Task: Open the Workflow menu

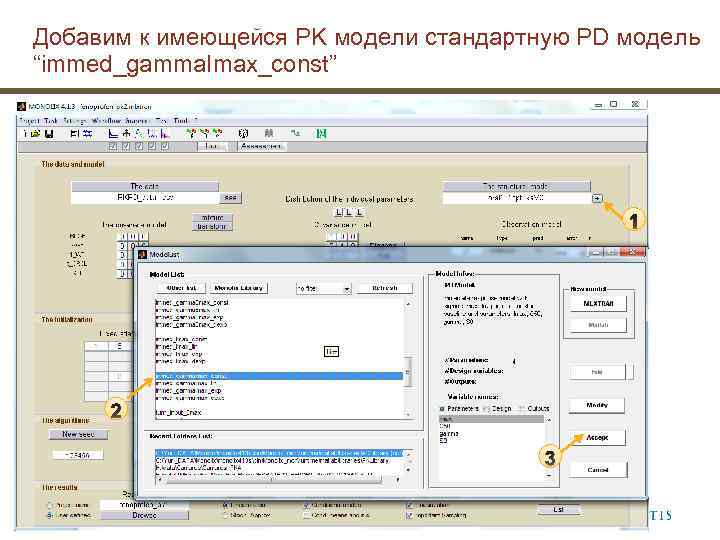Action: pos(107,120)
